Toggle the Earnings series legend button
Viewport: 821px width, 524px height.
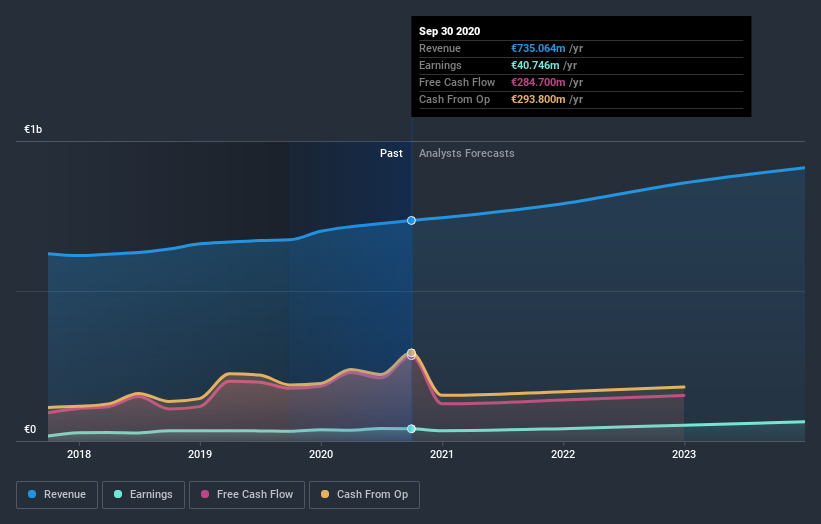point(143,495)
